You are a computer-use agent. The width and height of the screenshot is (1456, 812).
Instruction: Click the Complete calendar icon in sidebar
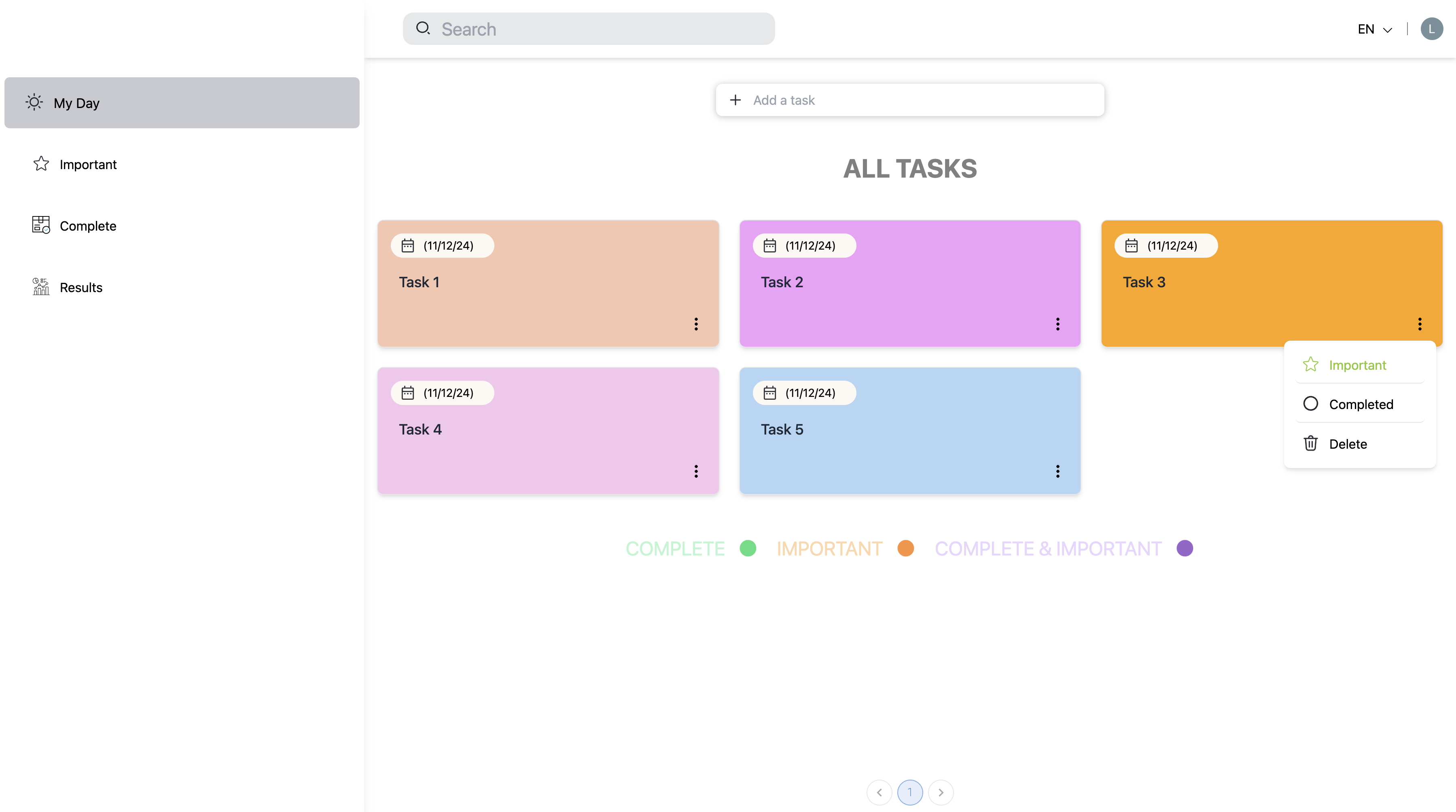click(40, 225)
